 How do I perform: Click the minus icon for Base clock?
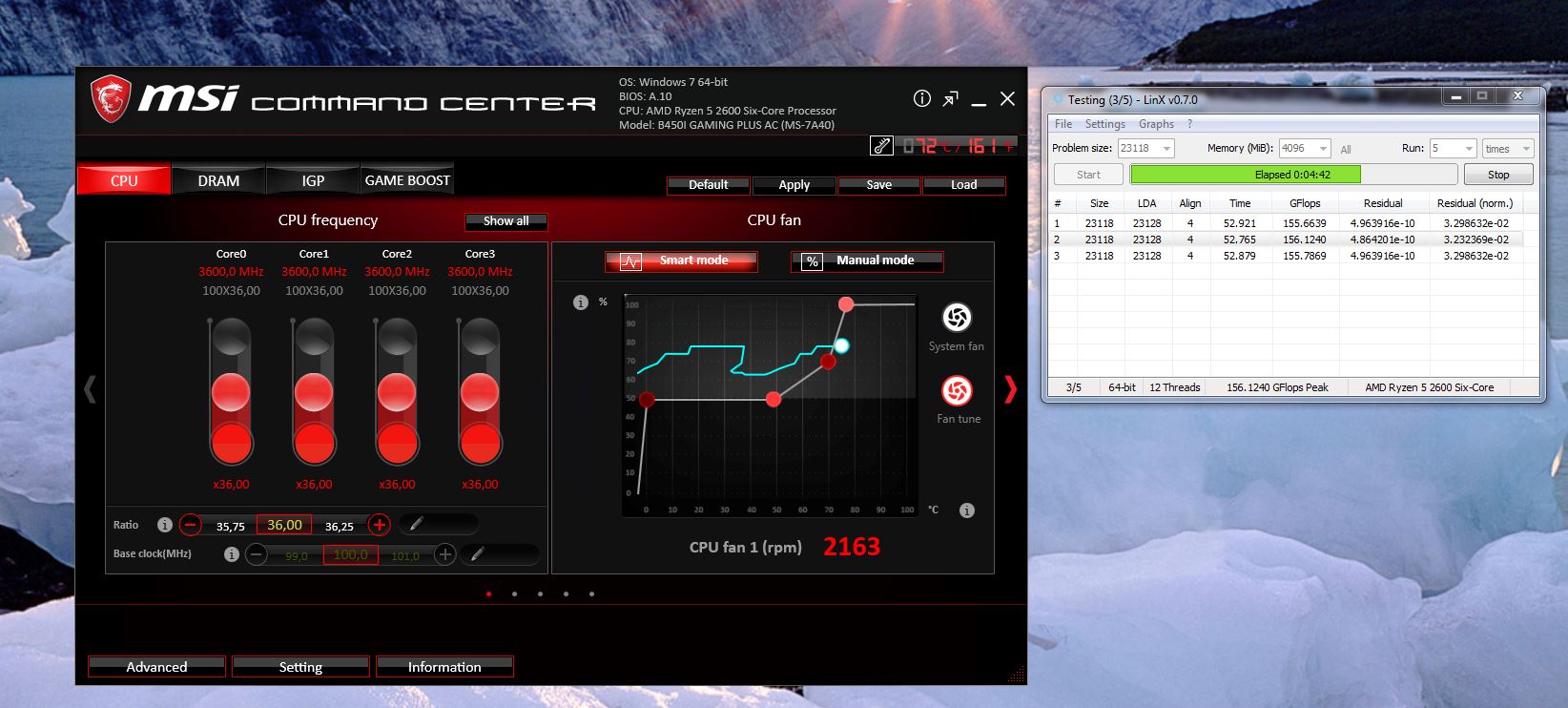point(256,554)
